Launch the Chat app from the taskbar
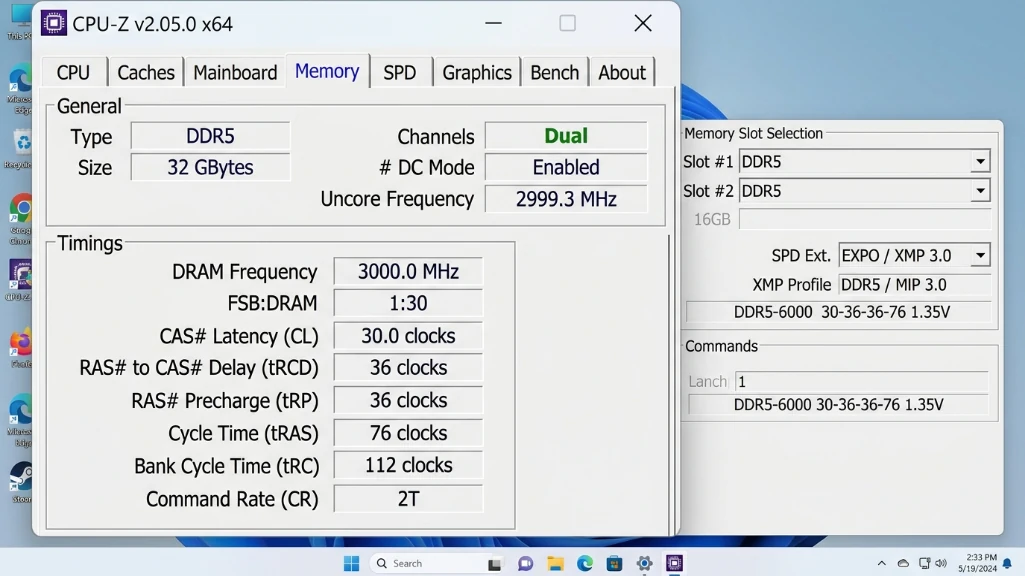 (x=525, y=564)
